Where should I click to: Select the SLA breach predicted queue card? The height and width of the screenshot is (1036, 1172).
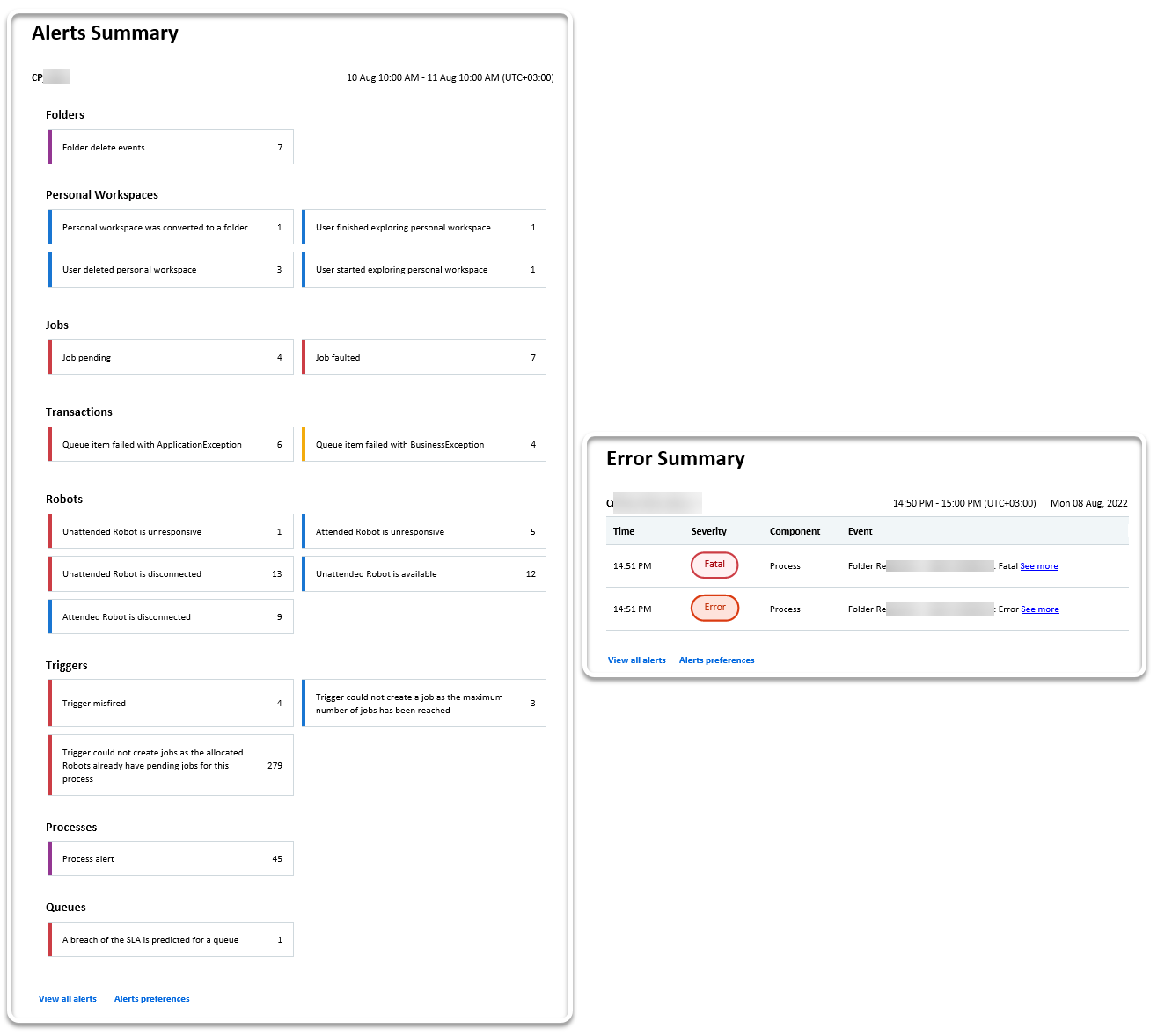(171, 939)
